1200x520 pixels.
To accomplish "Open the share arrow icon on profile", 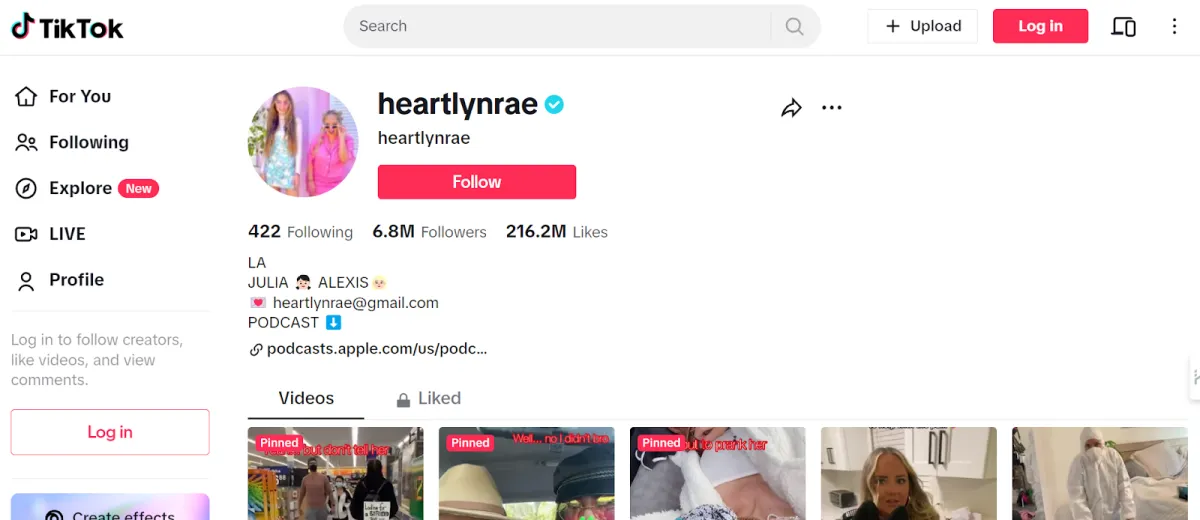I will pyautogui.click(x=791, y=108).
